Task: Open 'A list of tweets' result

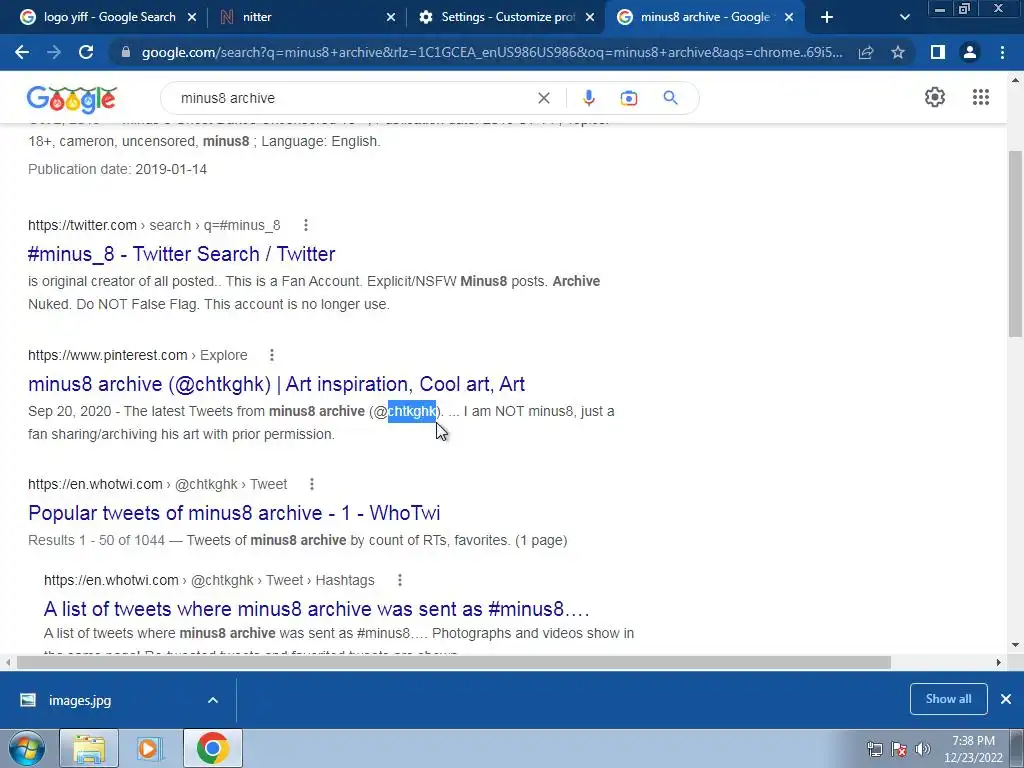Action: click(x=317, y=609)
